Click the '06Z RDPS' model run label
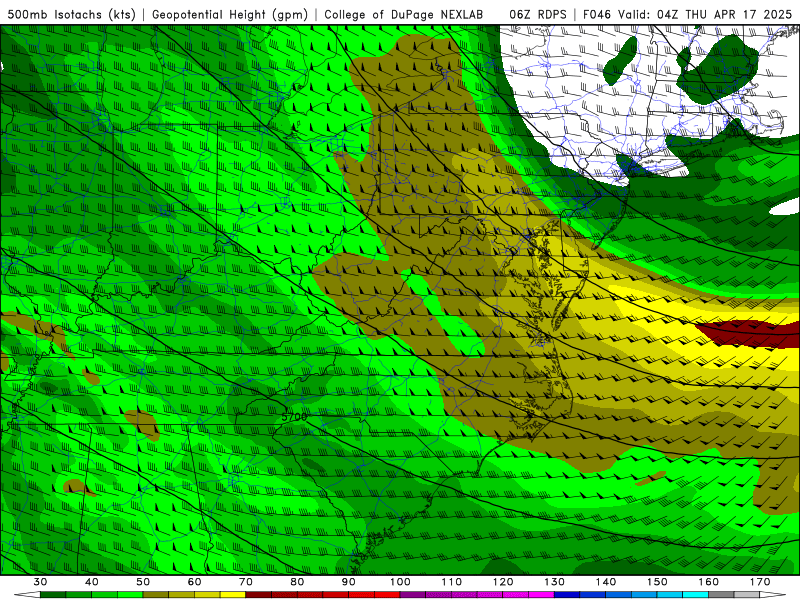This screenshot has width=800, height=600. coord(538,14)
